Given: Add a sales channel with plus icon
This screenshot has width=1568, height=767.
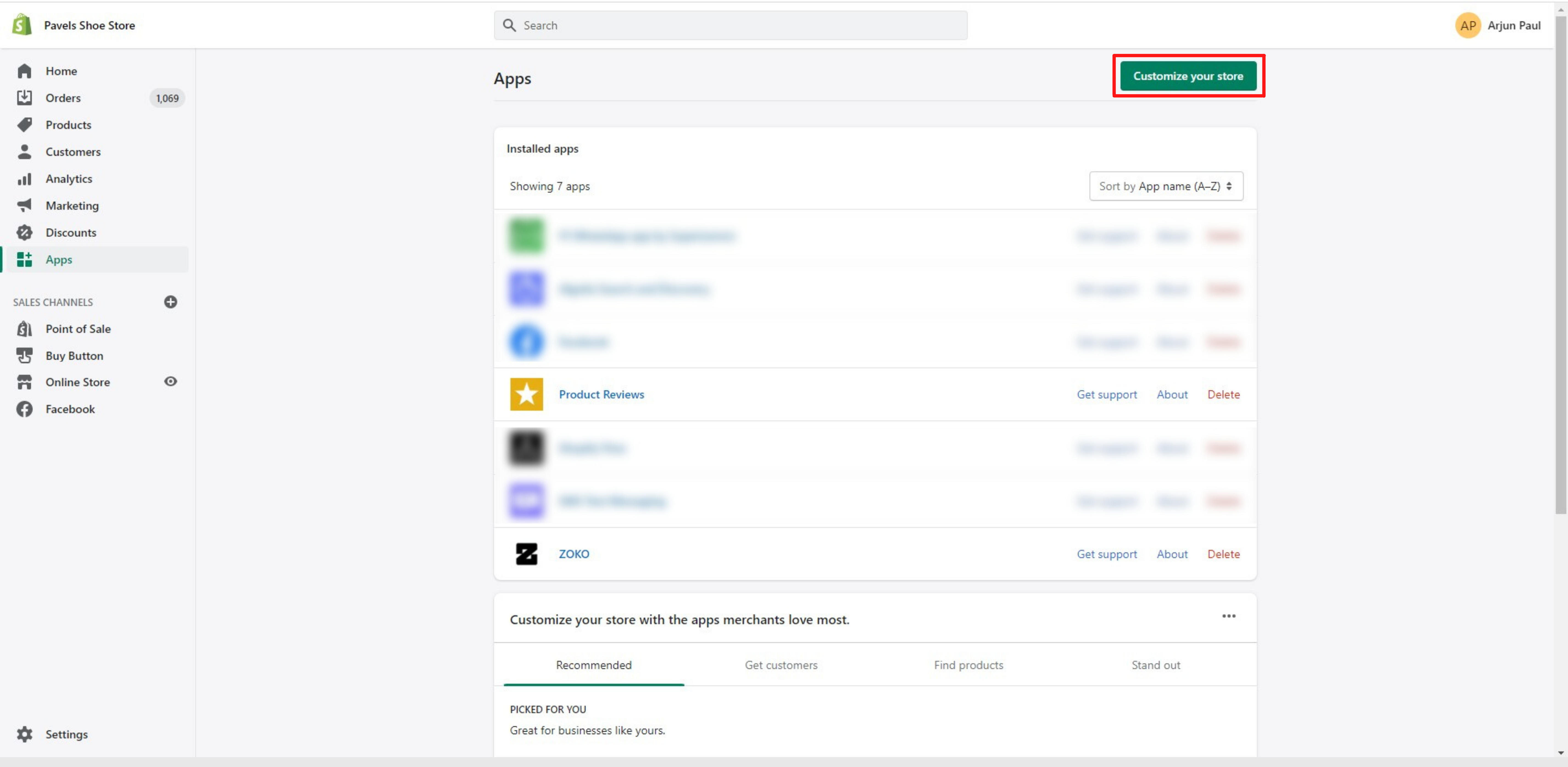Looking at the screenshot, I should click(171, 302).
